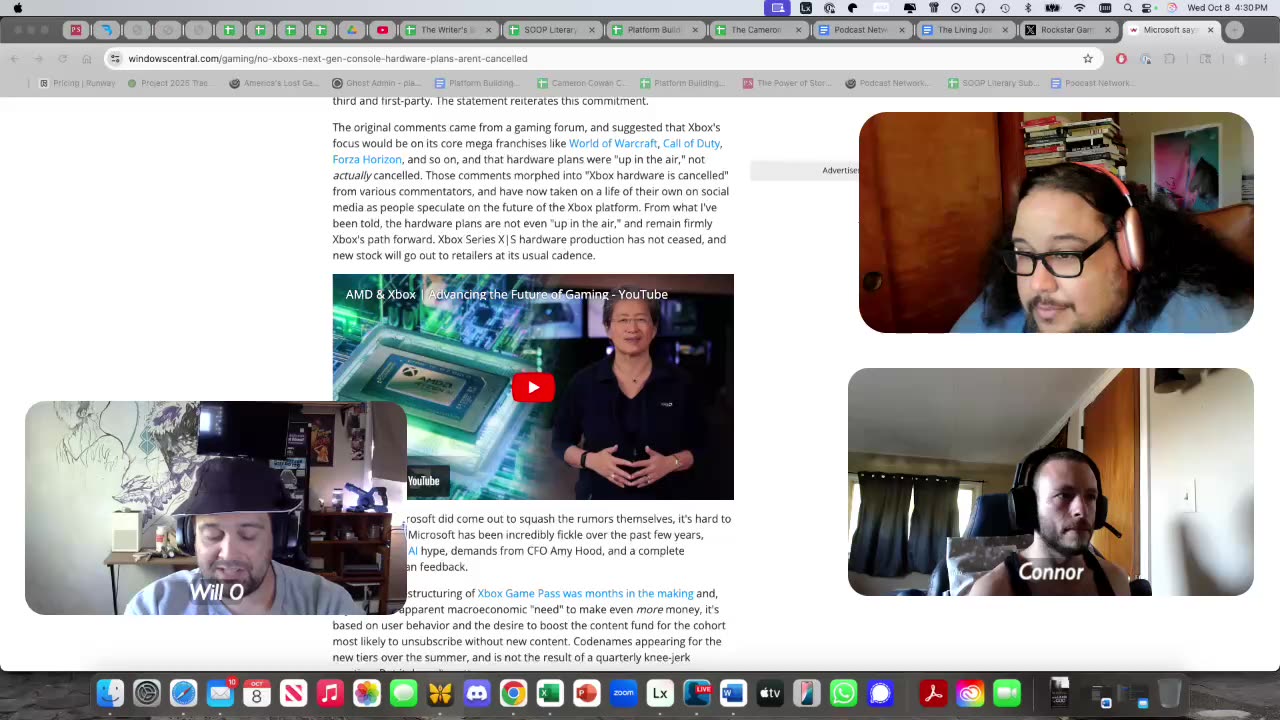Open the Cameron Cowan C... bookmark

coord(580,83)
